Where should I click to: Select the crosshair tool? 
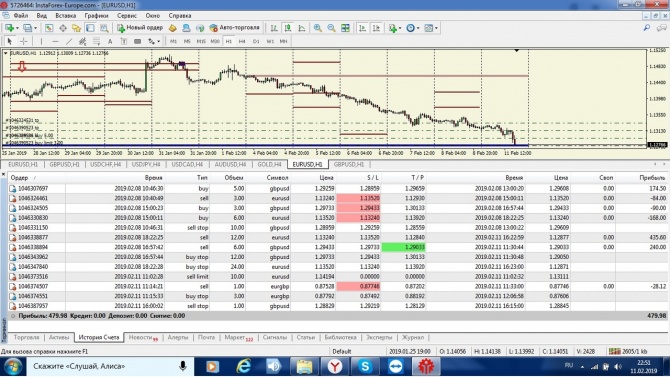coord(24,41)
